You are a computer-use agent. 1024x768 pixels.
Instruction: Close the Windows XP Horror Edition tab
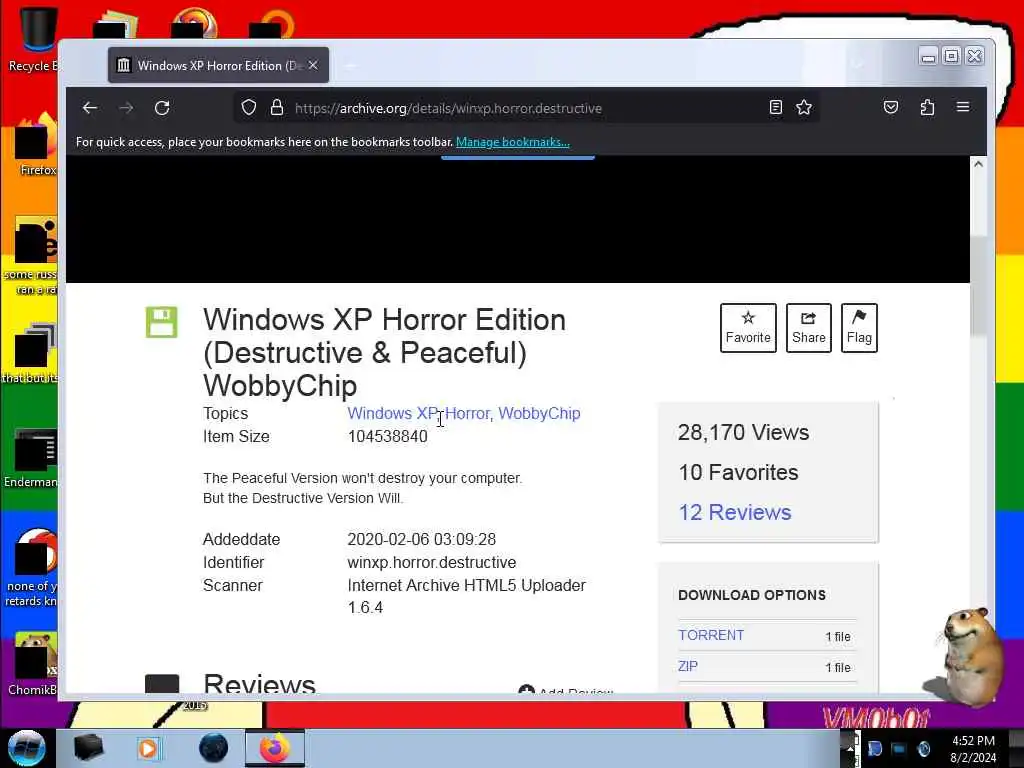[x=313, y=65]
